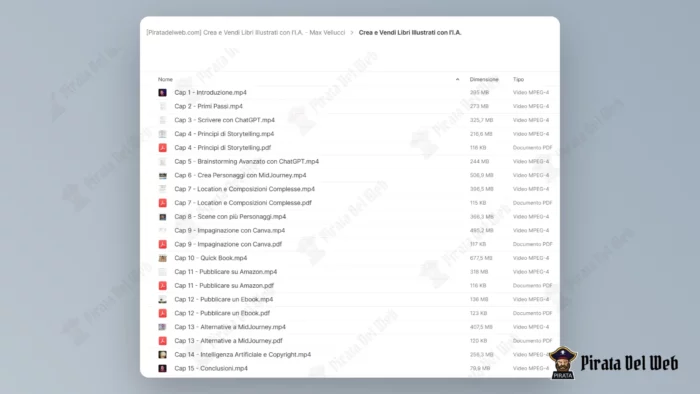Toggle the sort direction arrow in the Nome column
Screen dimensions: 700x394
point(457,79)
